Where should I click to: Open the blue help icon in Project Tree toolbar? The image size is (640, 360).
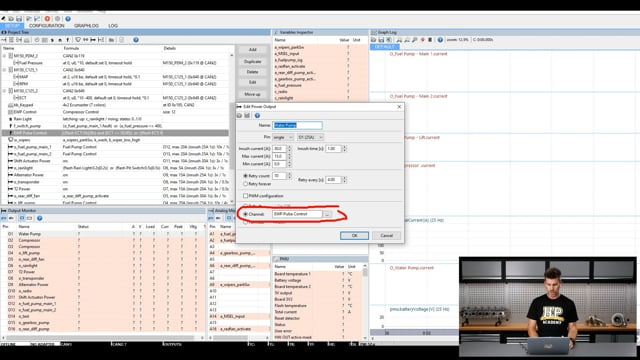(136, 40)
